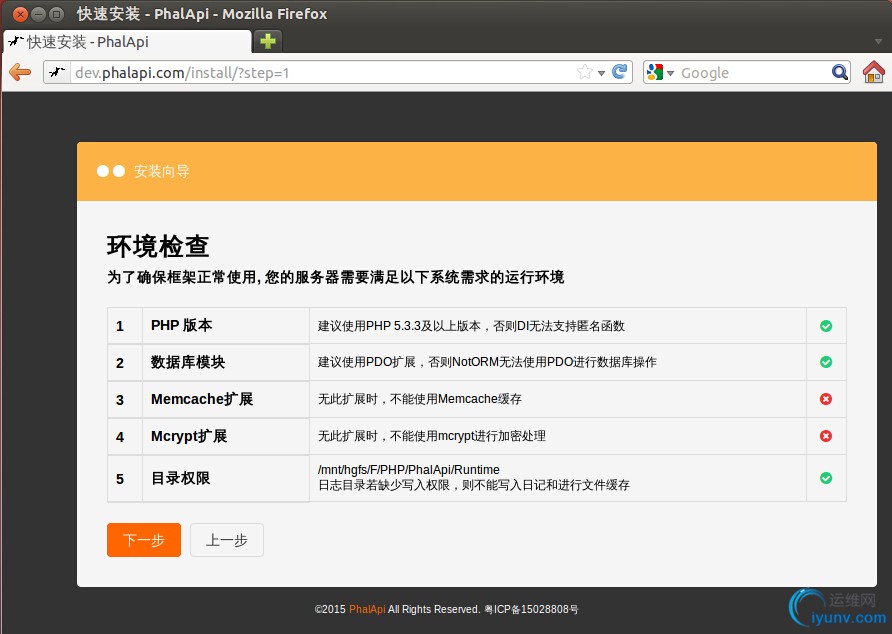The image size is (892, 634).
Task: Go to the Firefox home page icon
Action: [x=873, y=72]
